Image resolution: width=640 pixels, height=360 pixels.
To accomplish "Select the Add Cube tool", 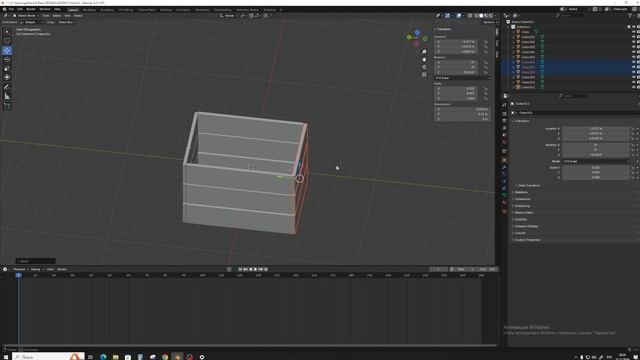I will click(x=7, y=106).
